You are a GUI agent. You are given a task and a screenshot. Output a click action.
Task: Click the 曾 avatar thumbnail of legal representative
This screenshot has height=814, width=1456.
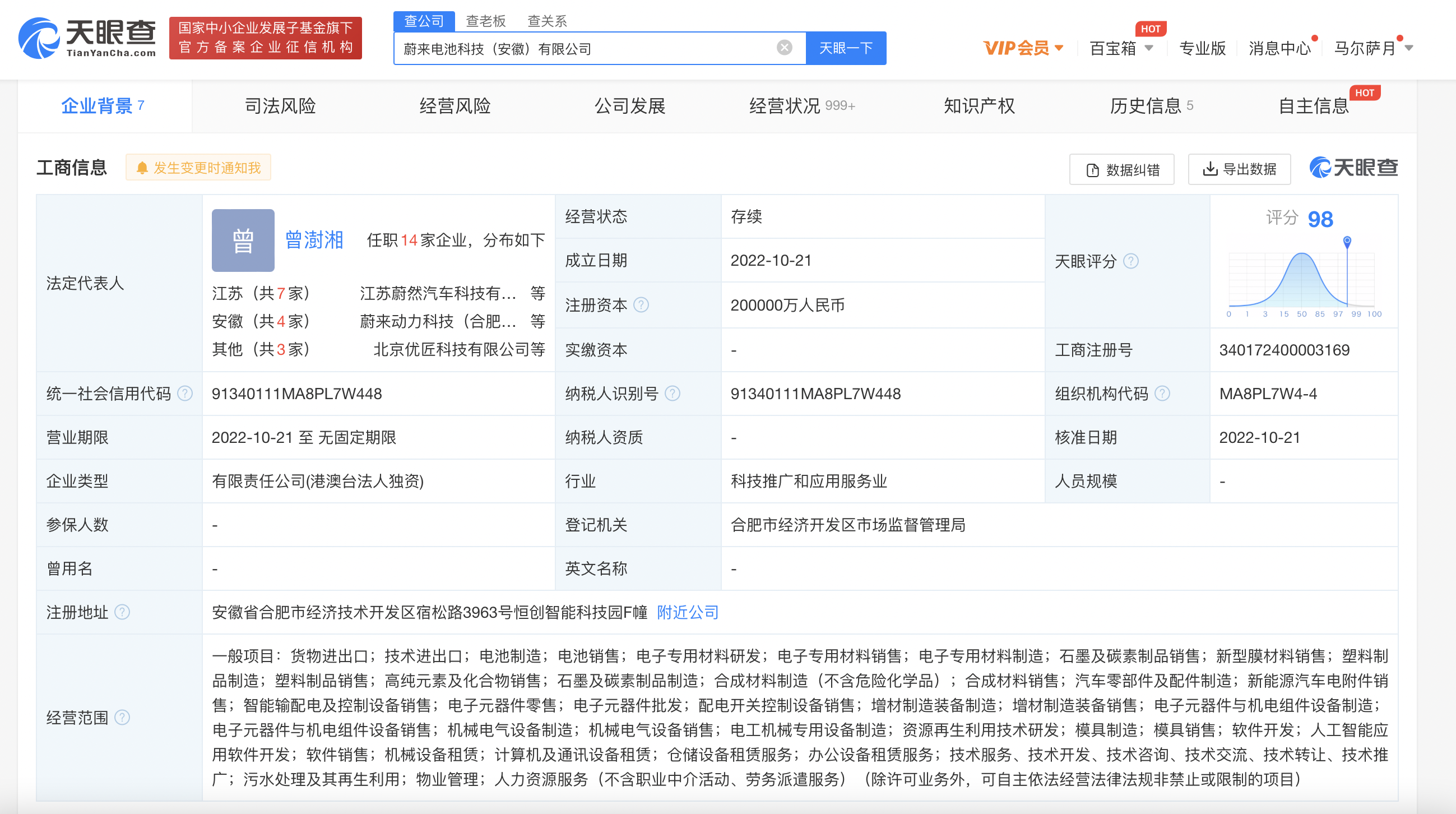(243, 240)
